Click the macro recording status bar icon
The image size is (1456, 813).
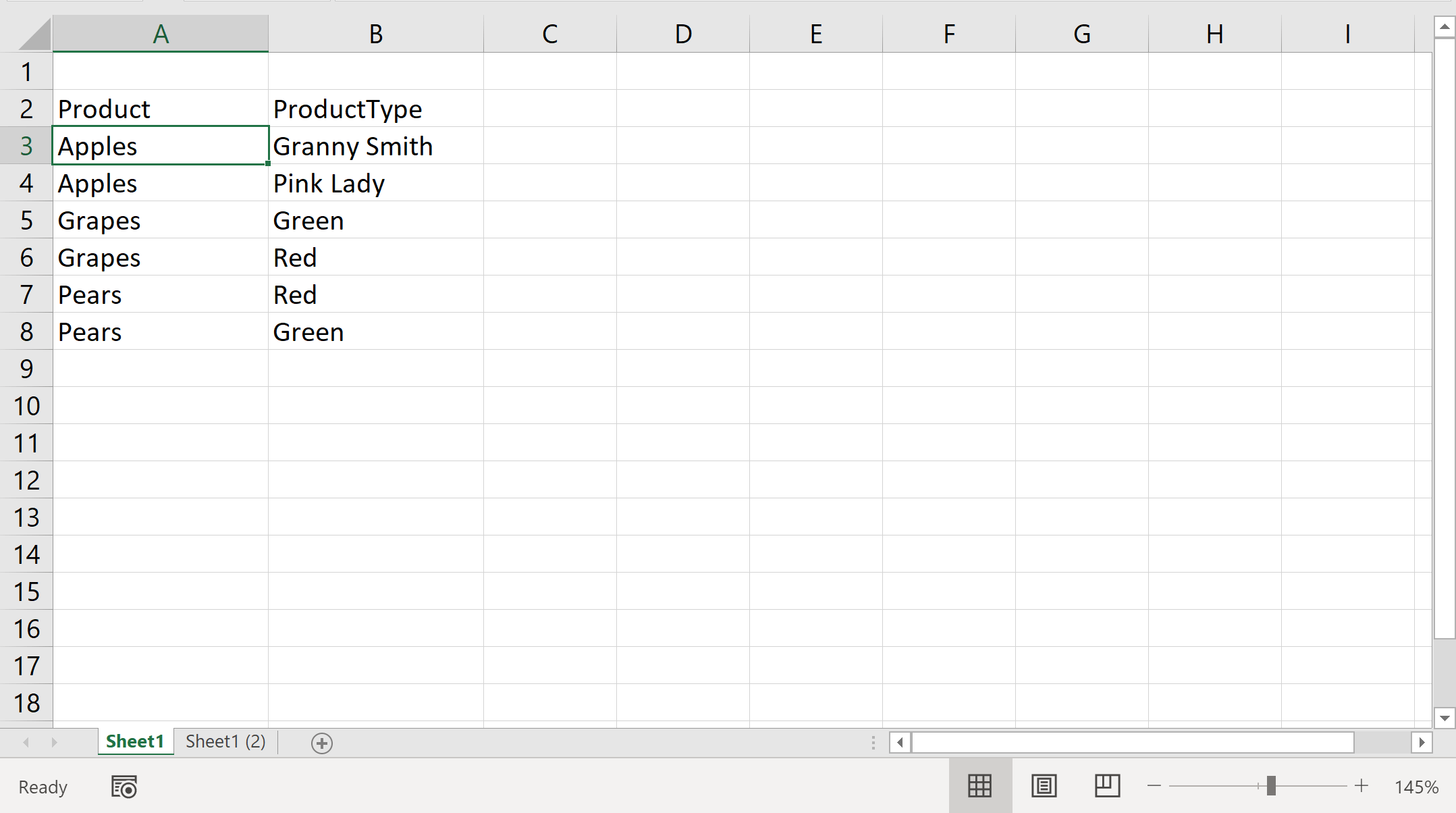(x=124, y=787)
